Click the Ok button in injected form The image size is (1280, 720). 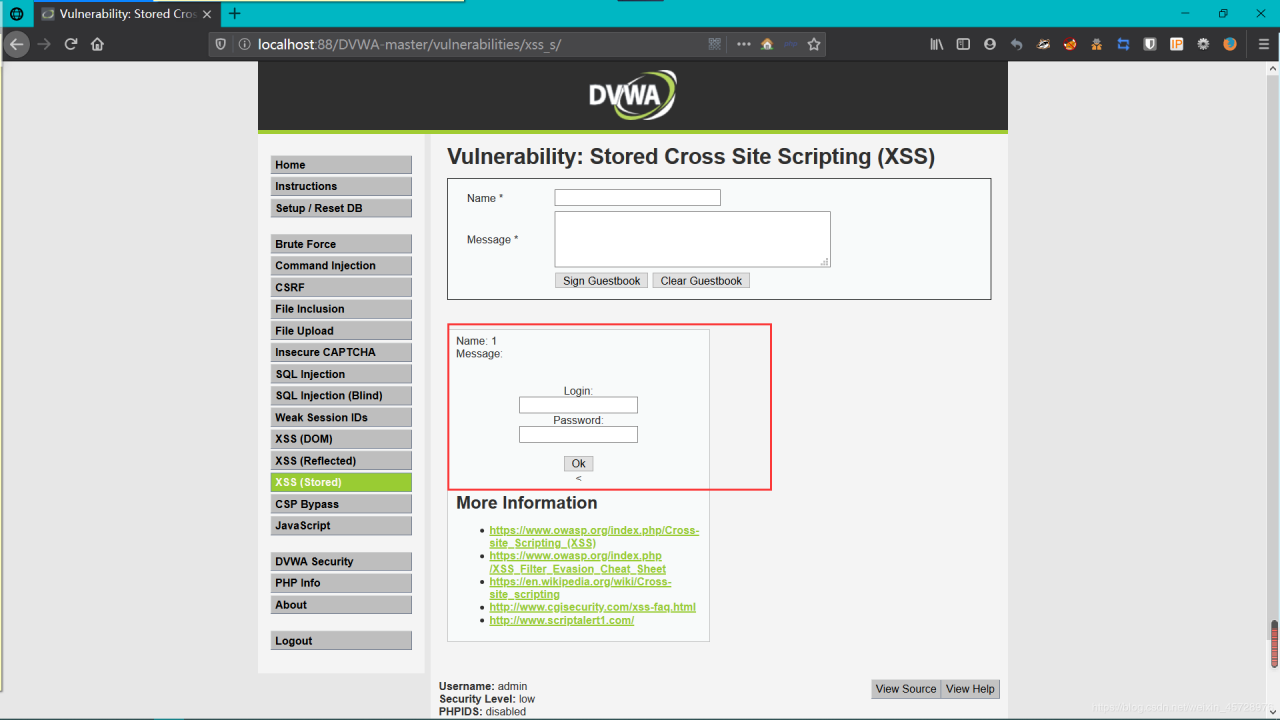(x=578, y=464)
